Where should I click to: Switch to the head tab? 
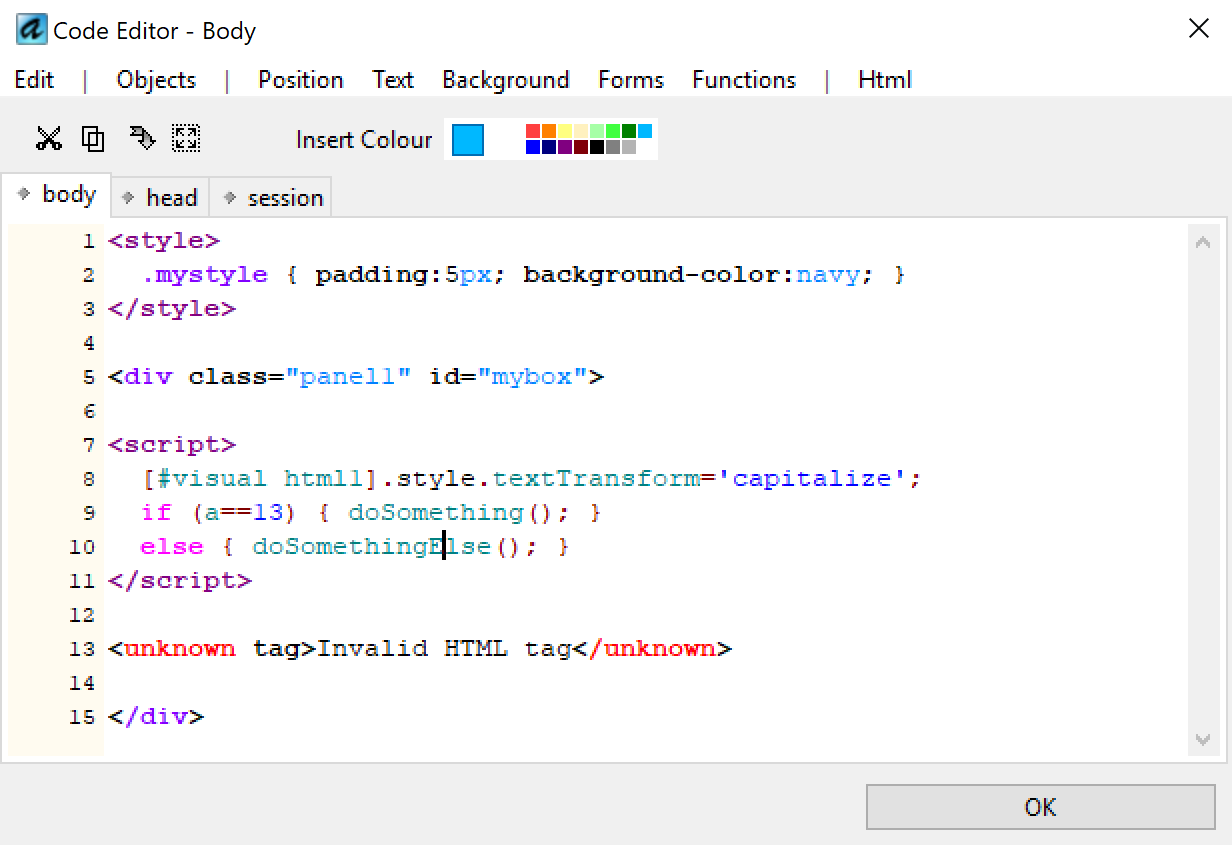(x=160, y=198)
